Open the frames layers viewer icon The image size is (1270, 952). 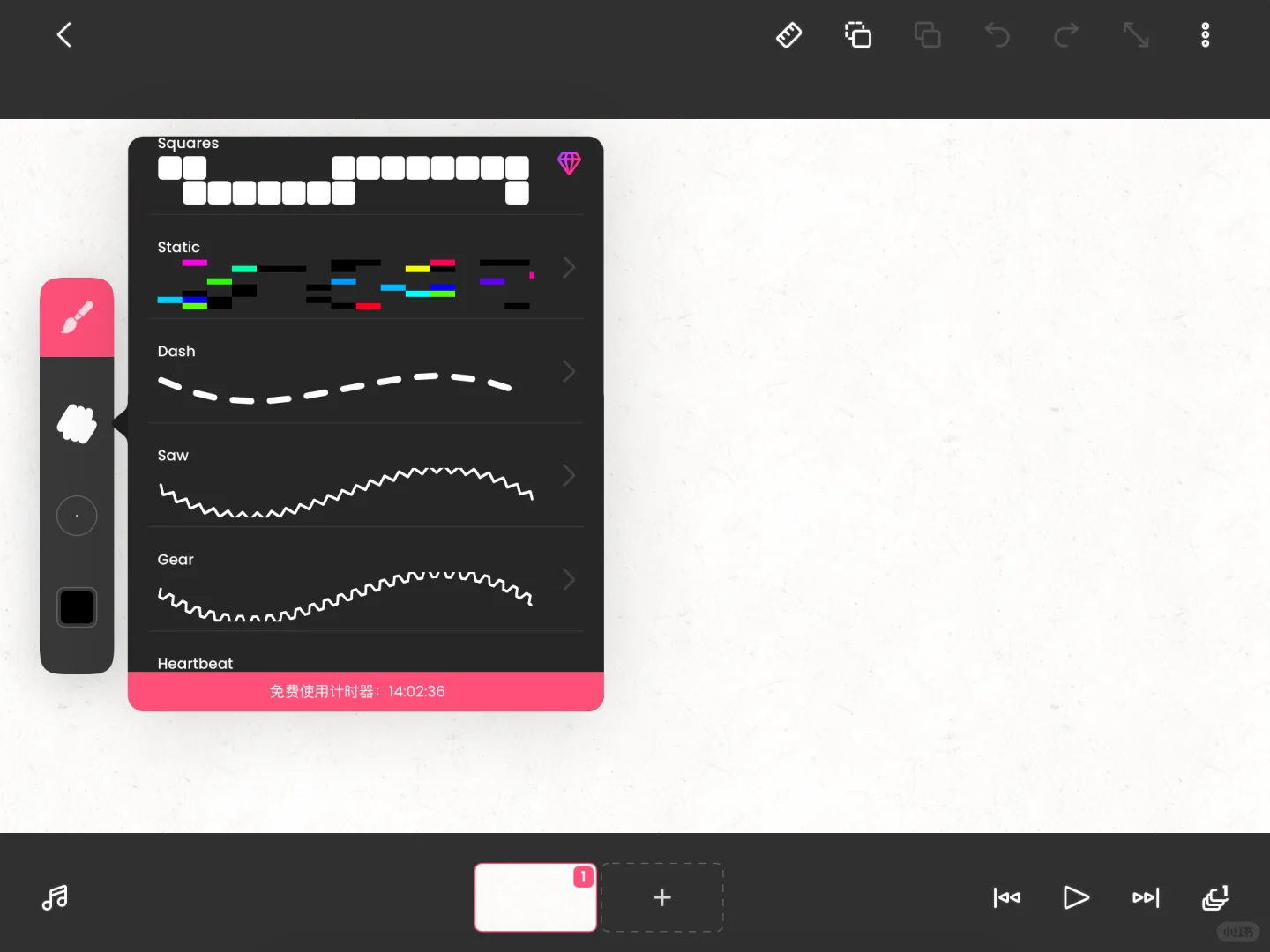click(x=1215, y=897)
